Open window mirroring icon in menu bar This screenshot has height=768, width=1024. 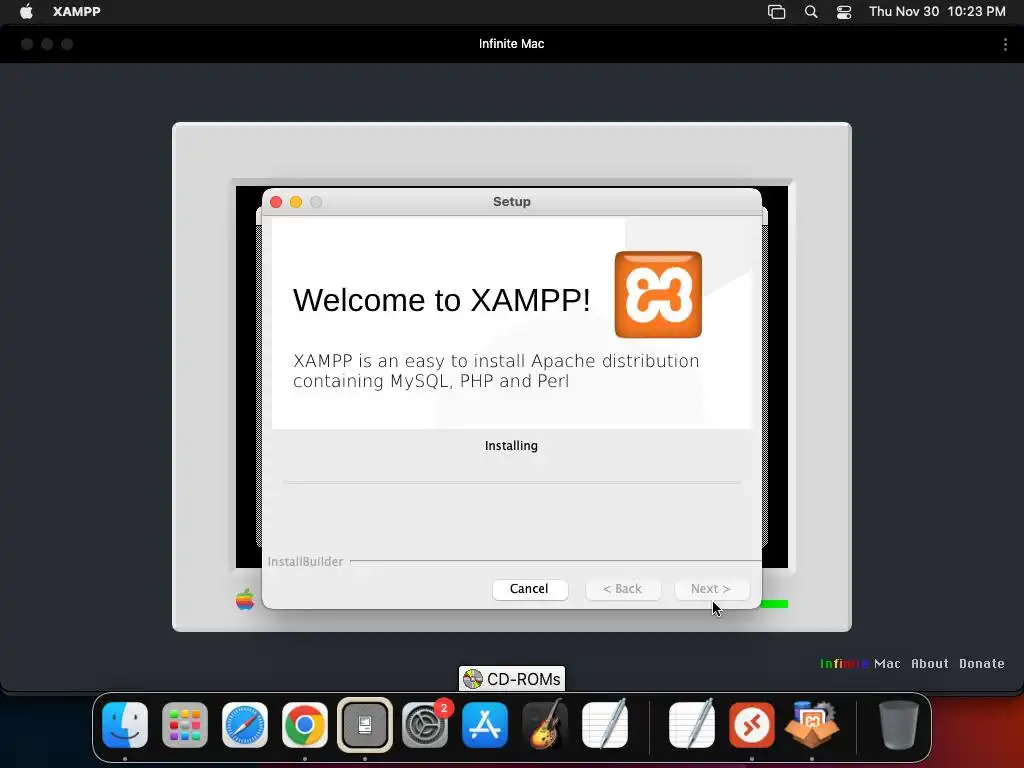pyautogui.click(x=776, y=11)
